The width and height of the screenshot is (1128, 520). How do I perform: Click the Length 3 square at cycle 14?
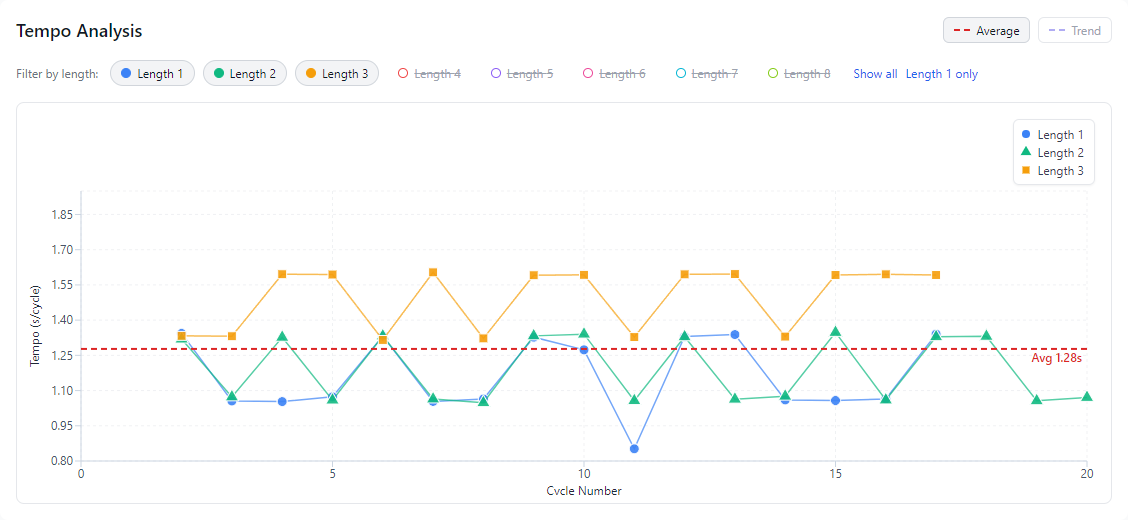pyautogui.click(x=785, y=337)
